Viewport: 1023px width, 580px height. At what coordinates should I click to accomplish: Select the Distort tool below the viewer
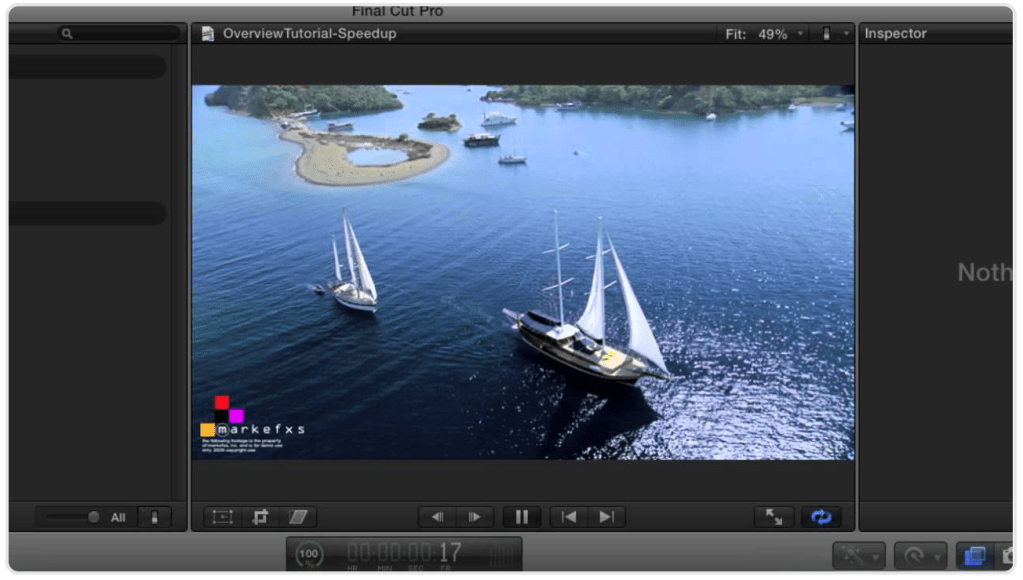299,516
